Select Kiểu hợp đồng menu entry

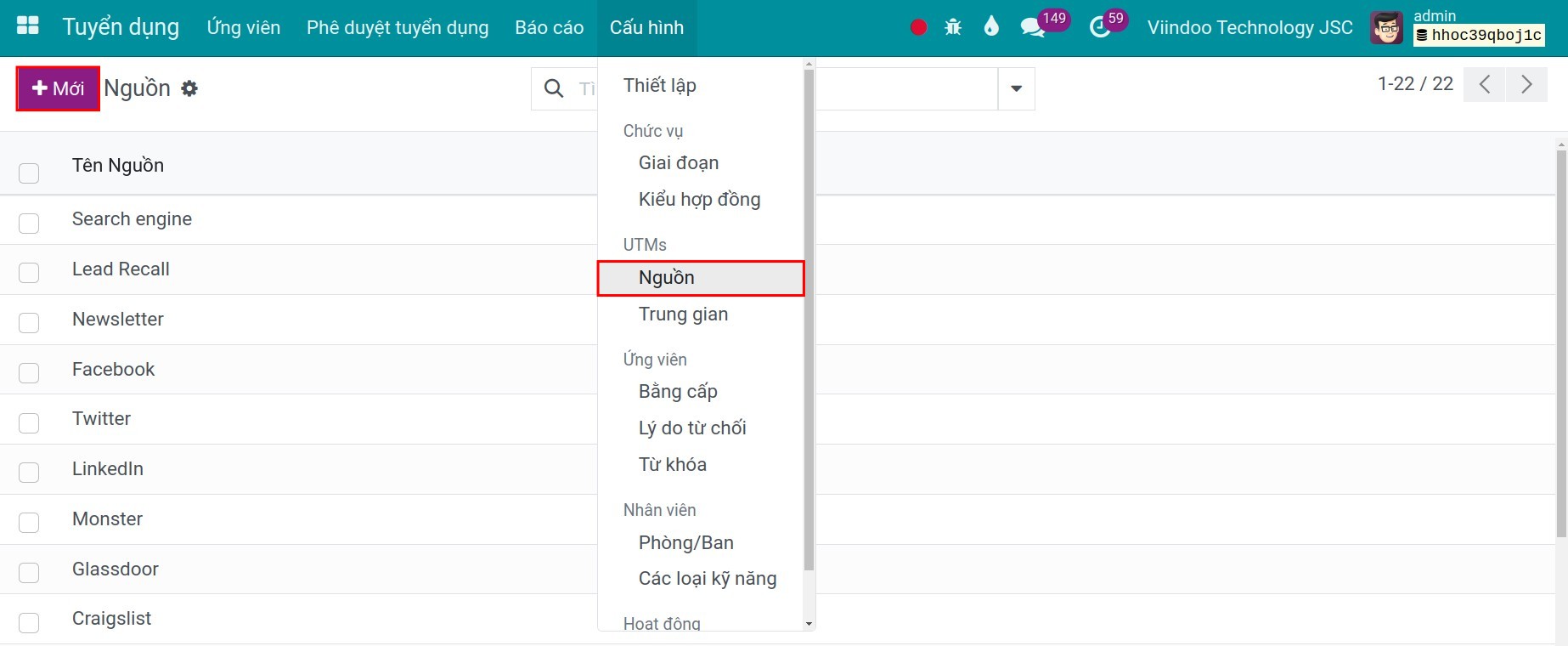pyautogui.click(x=701, y=199)
